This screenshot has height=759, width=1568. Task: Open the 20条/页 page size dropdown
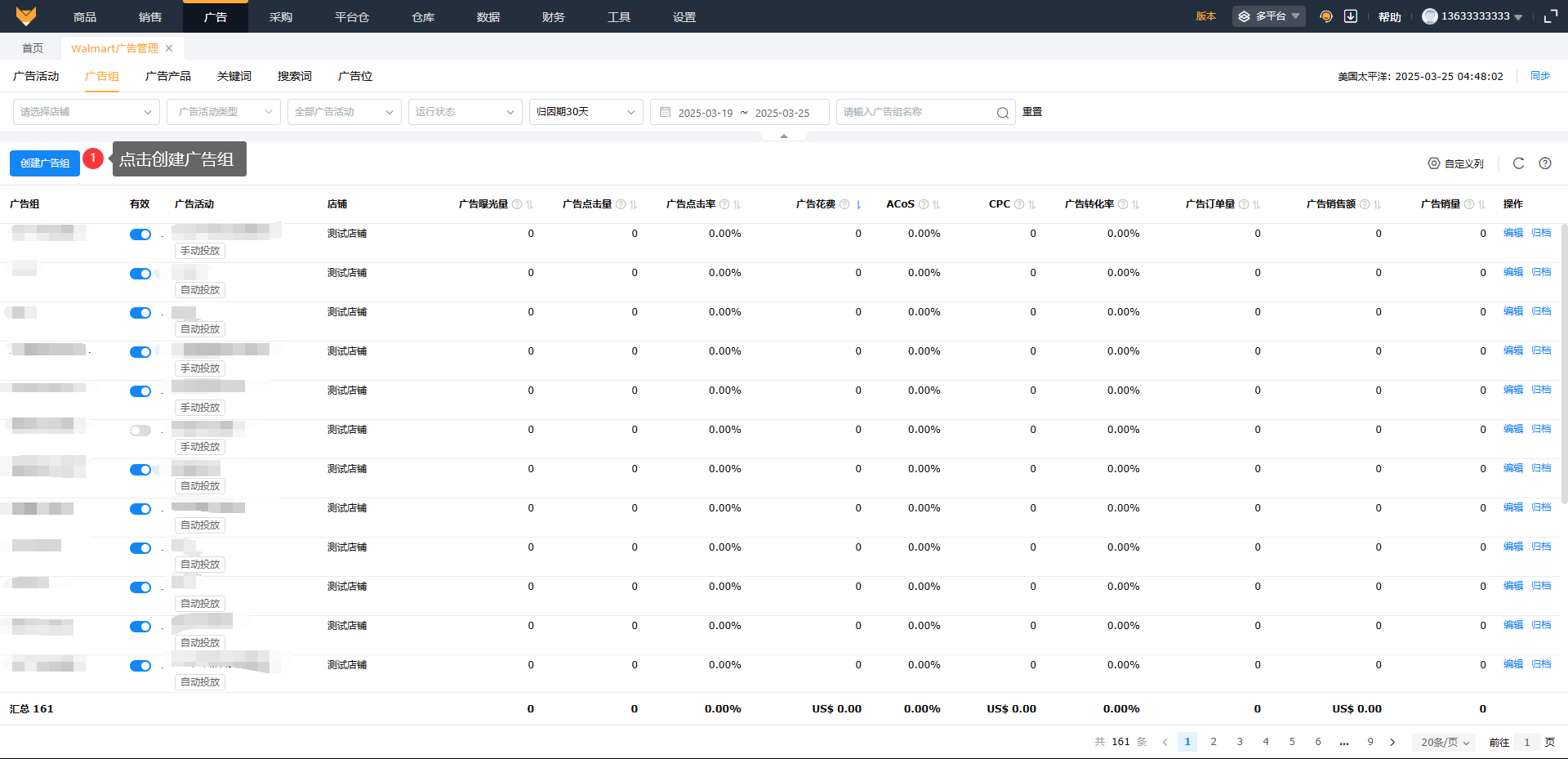[1444, 742]
